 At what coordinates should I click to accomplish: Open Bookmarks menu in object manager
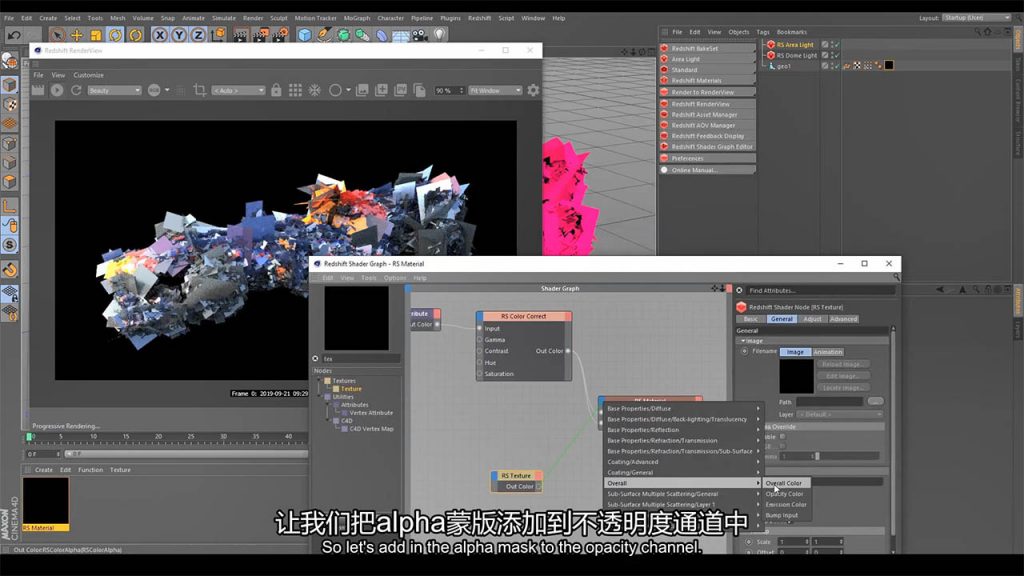click(792, 32)
